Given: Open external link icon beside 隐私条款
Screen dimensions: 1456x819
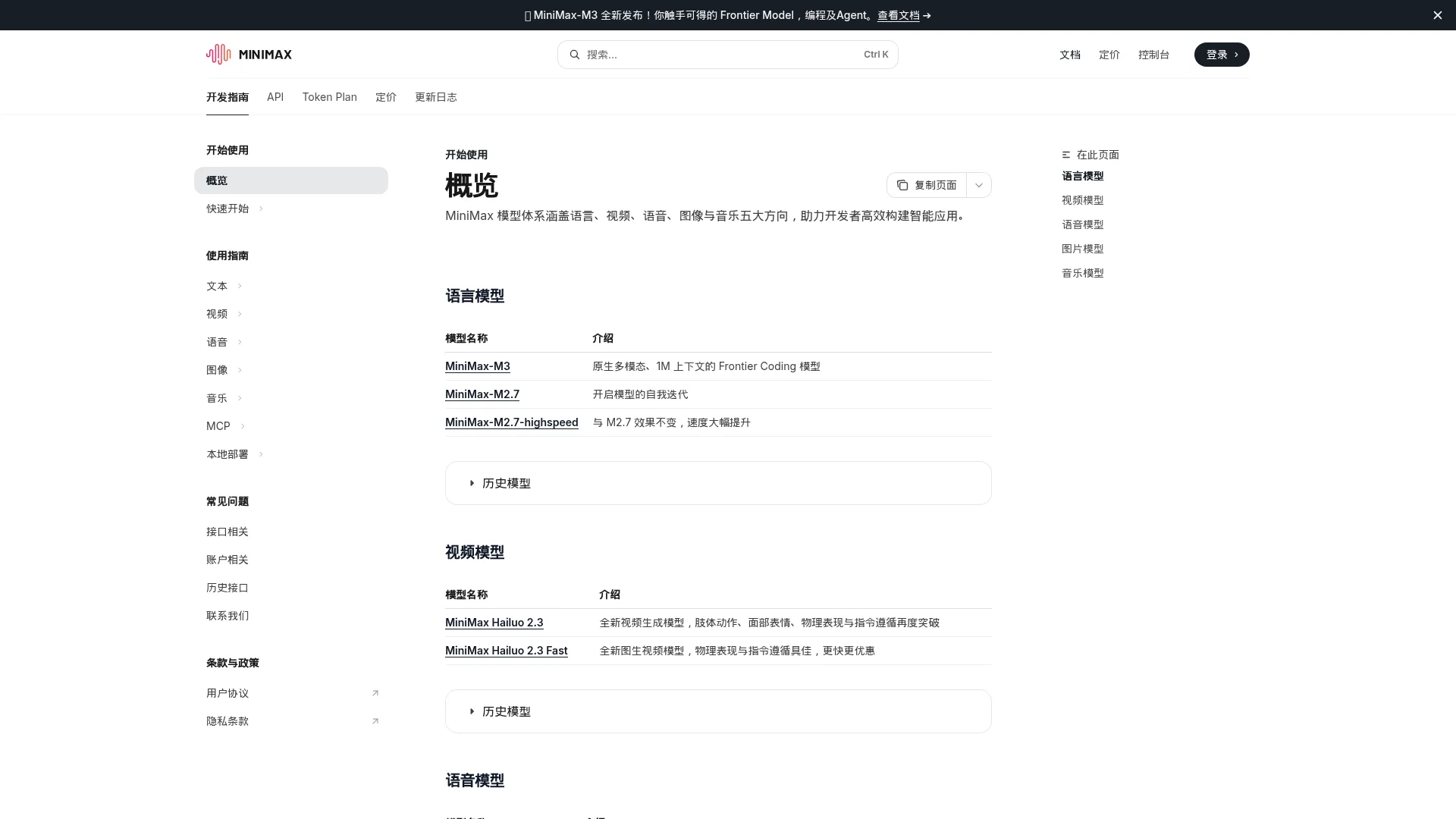Looking at the screenshot, I should pyautogui.click(x=375, y=721).
